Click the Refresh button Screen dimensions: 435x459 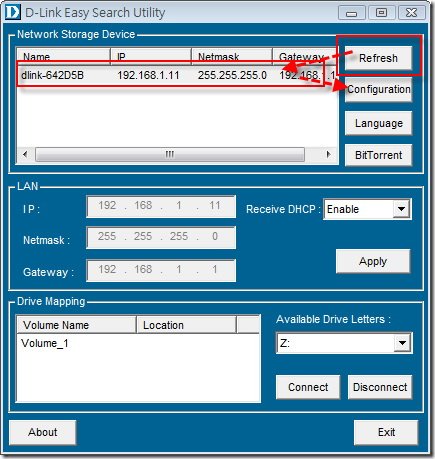coord(378,58)
